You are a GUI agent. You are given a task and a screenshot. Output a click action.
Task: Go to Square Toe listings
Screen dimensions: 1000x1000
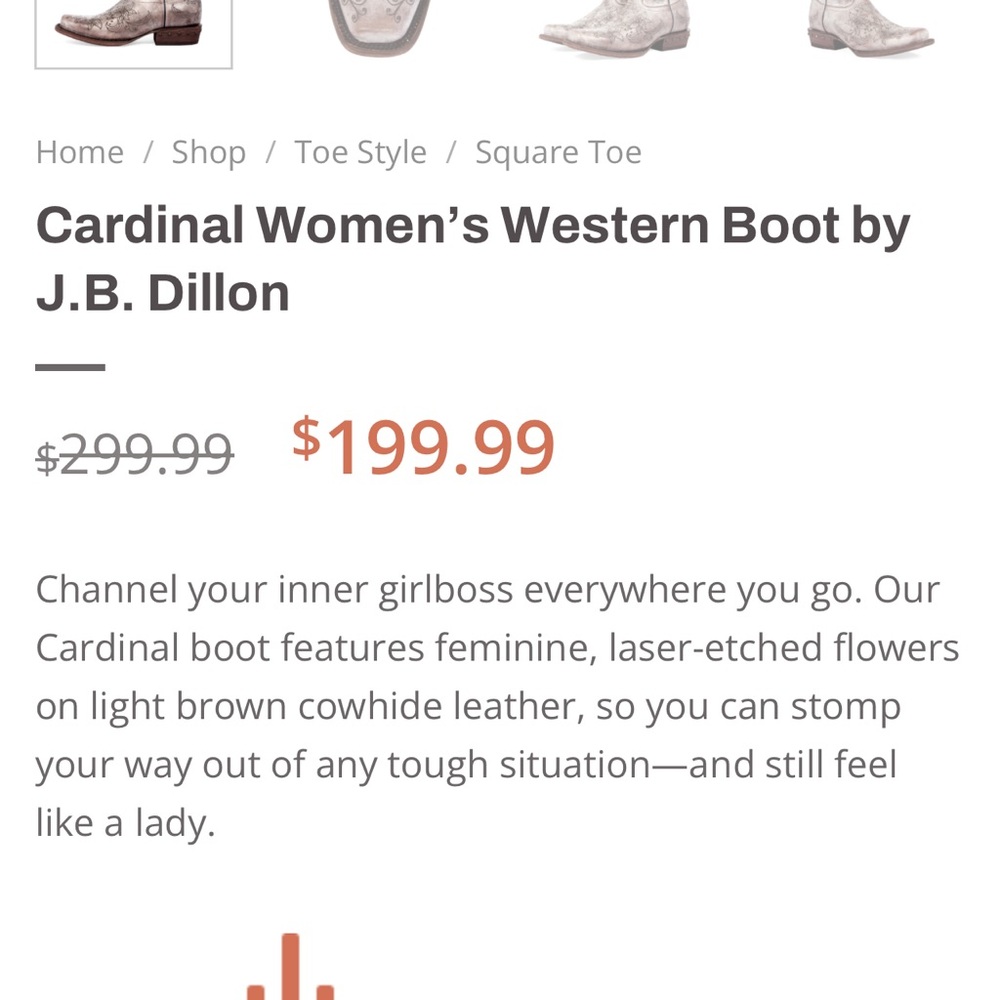click(x=558, y=151)
